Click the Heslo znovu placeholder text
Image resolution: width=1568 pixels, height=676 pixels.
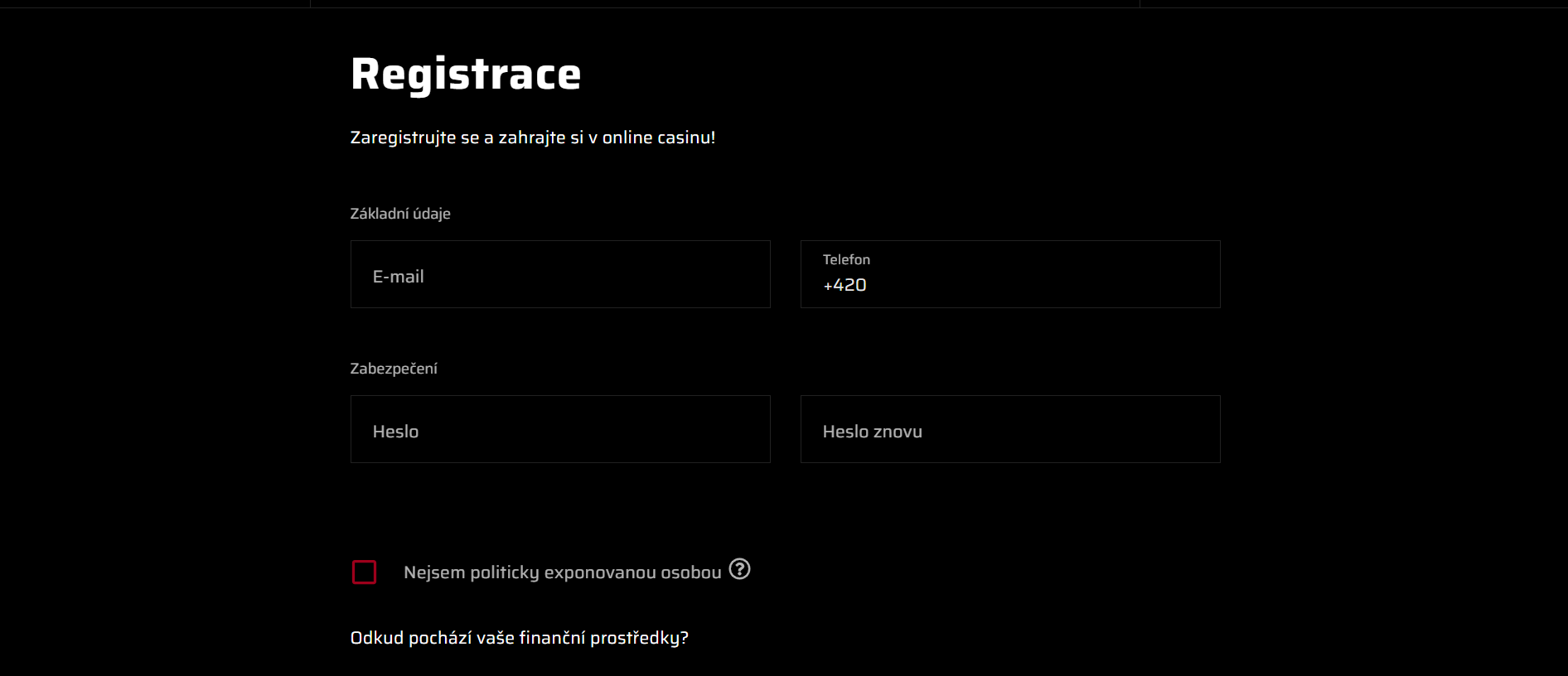[x=873, y=432]
